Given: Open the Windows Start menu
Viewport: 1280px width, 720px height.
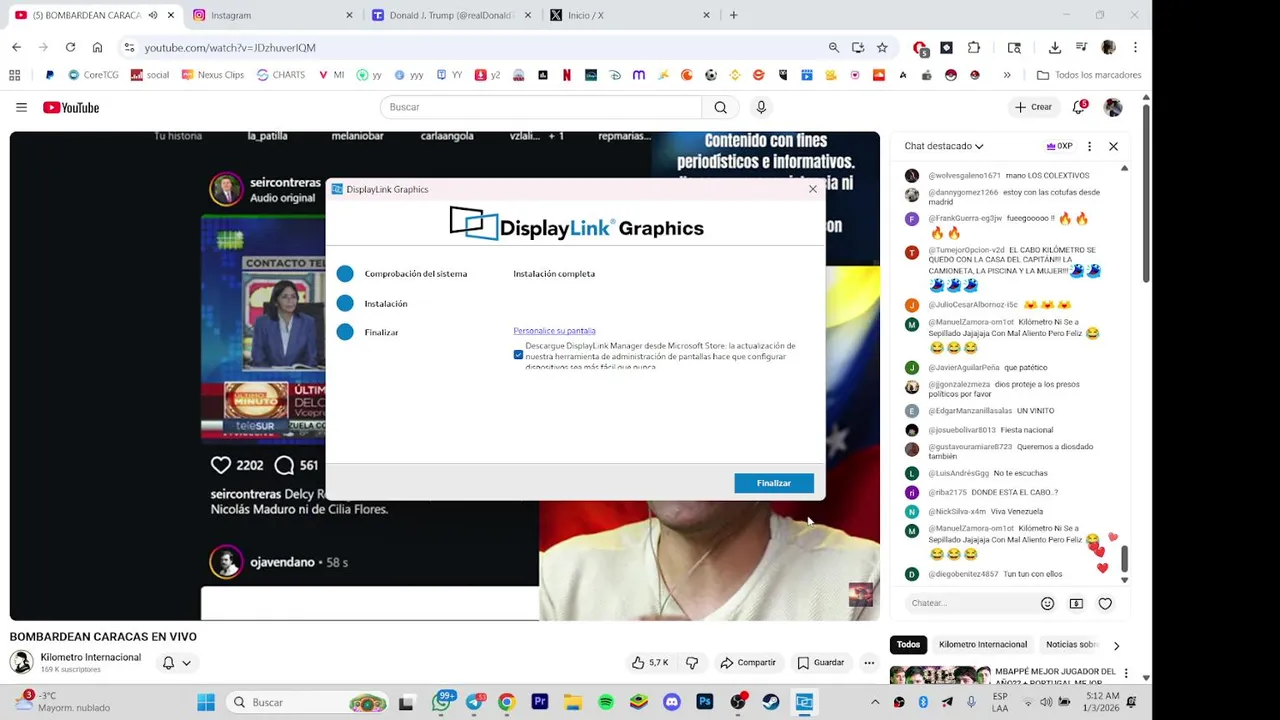Looking at the screenshot, I should (x=206, y=702).
